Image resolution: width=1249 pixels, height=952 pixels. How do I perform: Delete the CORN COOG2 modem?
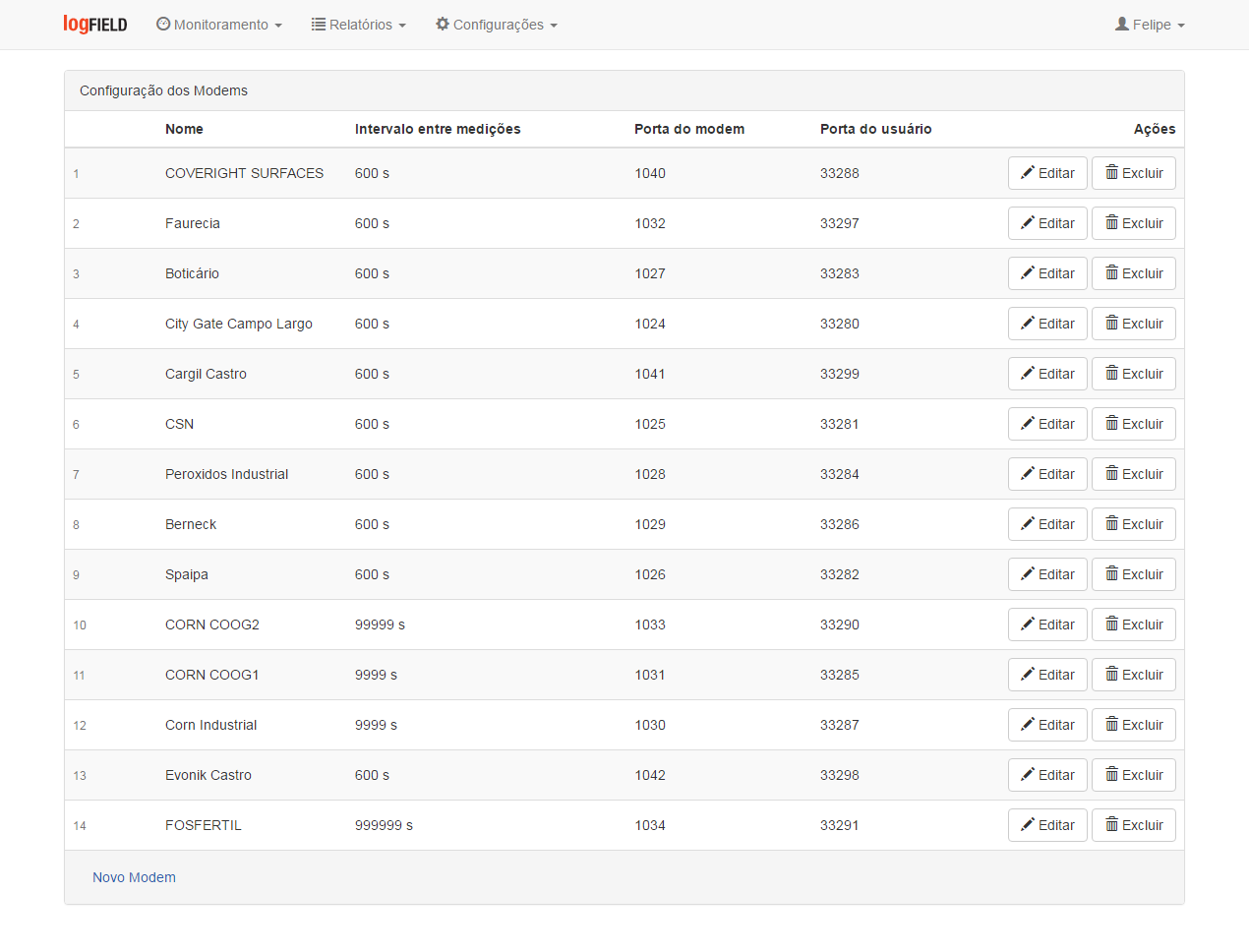point(1134,625)
